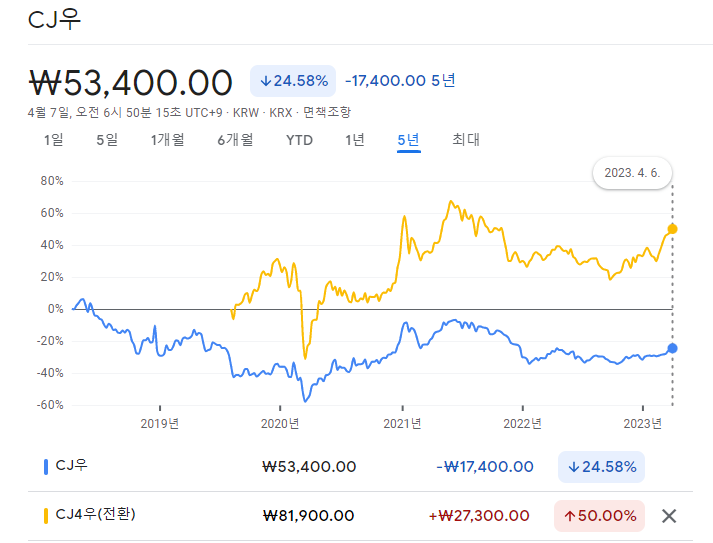Click the 2019년 axis label
The height and width of the screenshot is (543, 713).
pyautogui.click(x=160, y=424)
